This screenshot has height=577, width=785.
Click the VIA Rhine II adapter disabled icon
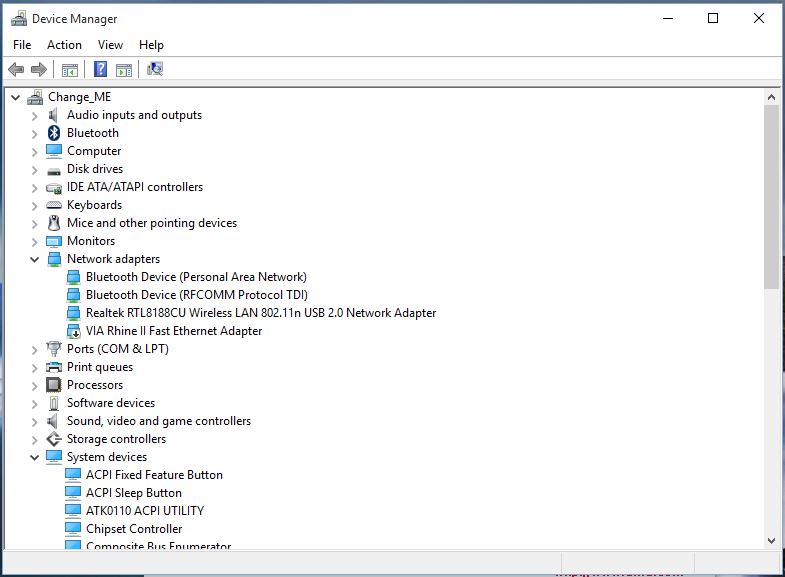point(74,331)
